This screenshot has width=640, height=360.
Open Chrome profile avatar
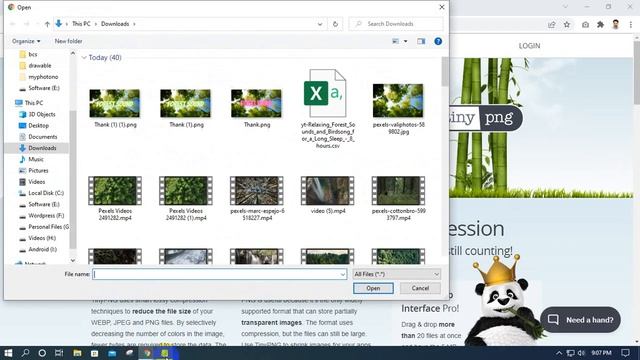tap(616, 24)
